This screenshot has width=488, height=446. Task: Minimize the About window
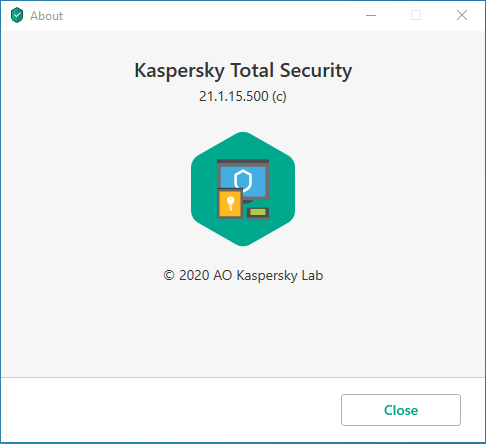(371, 15)
